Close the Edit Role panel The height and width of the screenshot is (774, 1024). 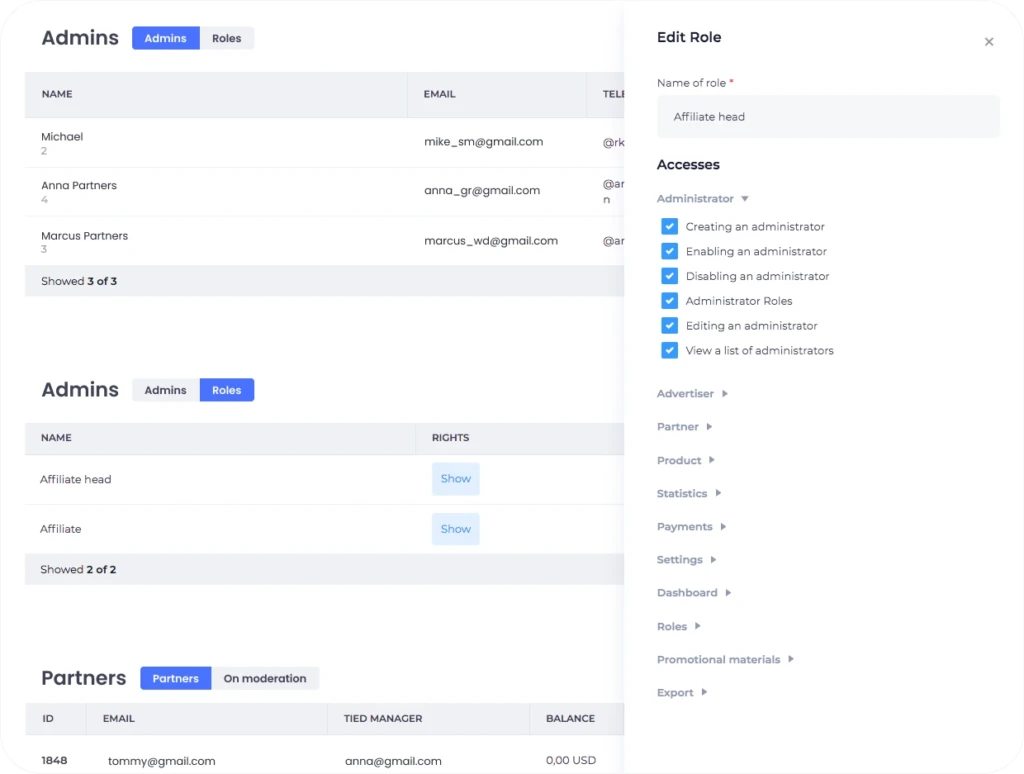[989, 42]
